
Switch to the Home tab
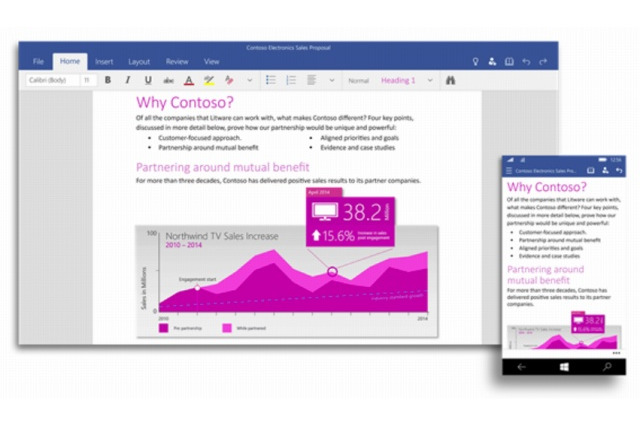pos(70,61)
